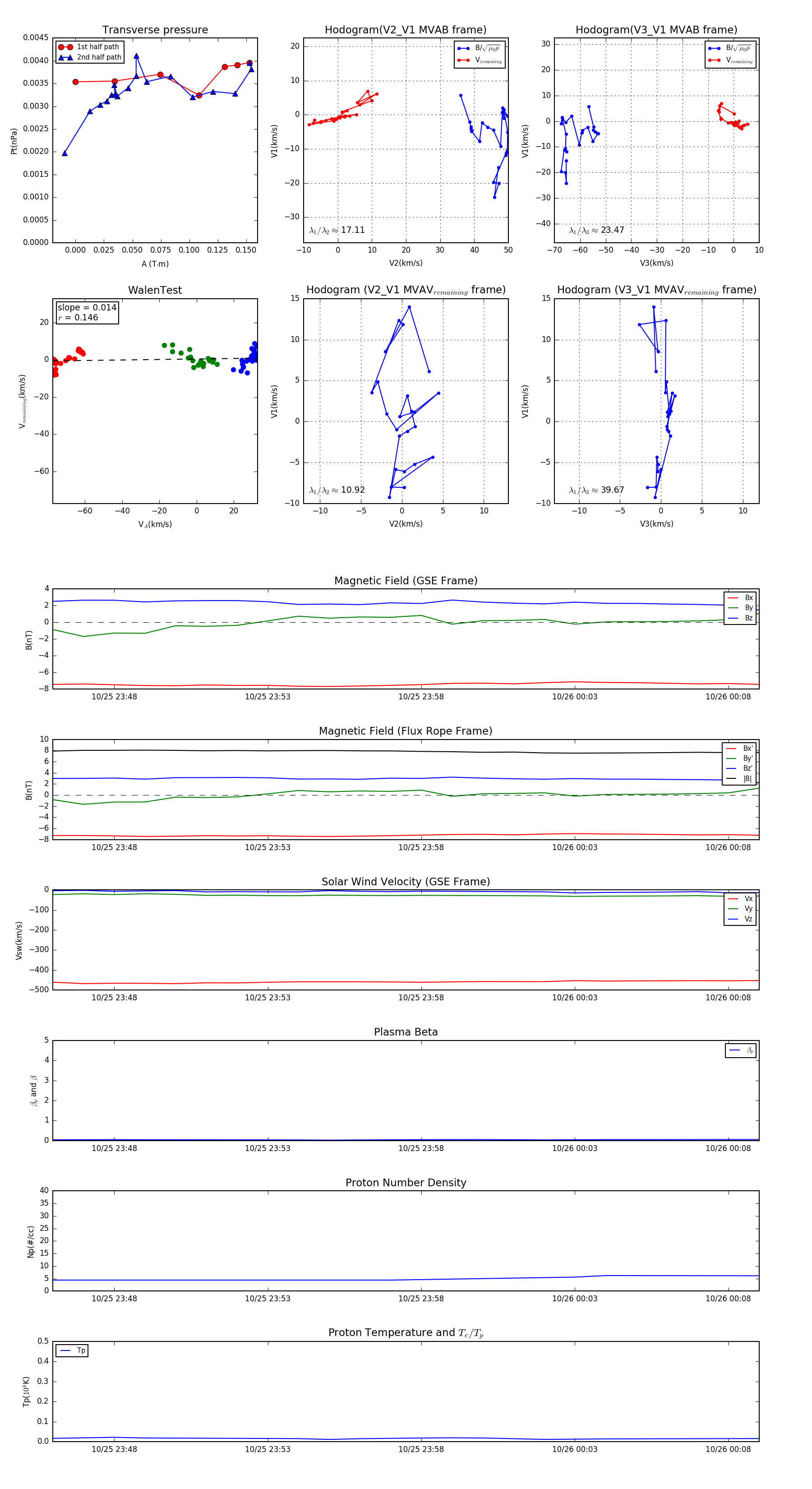
Task: Click the 'WalenTest' plot title
Action: pos(155,290)
